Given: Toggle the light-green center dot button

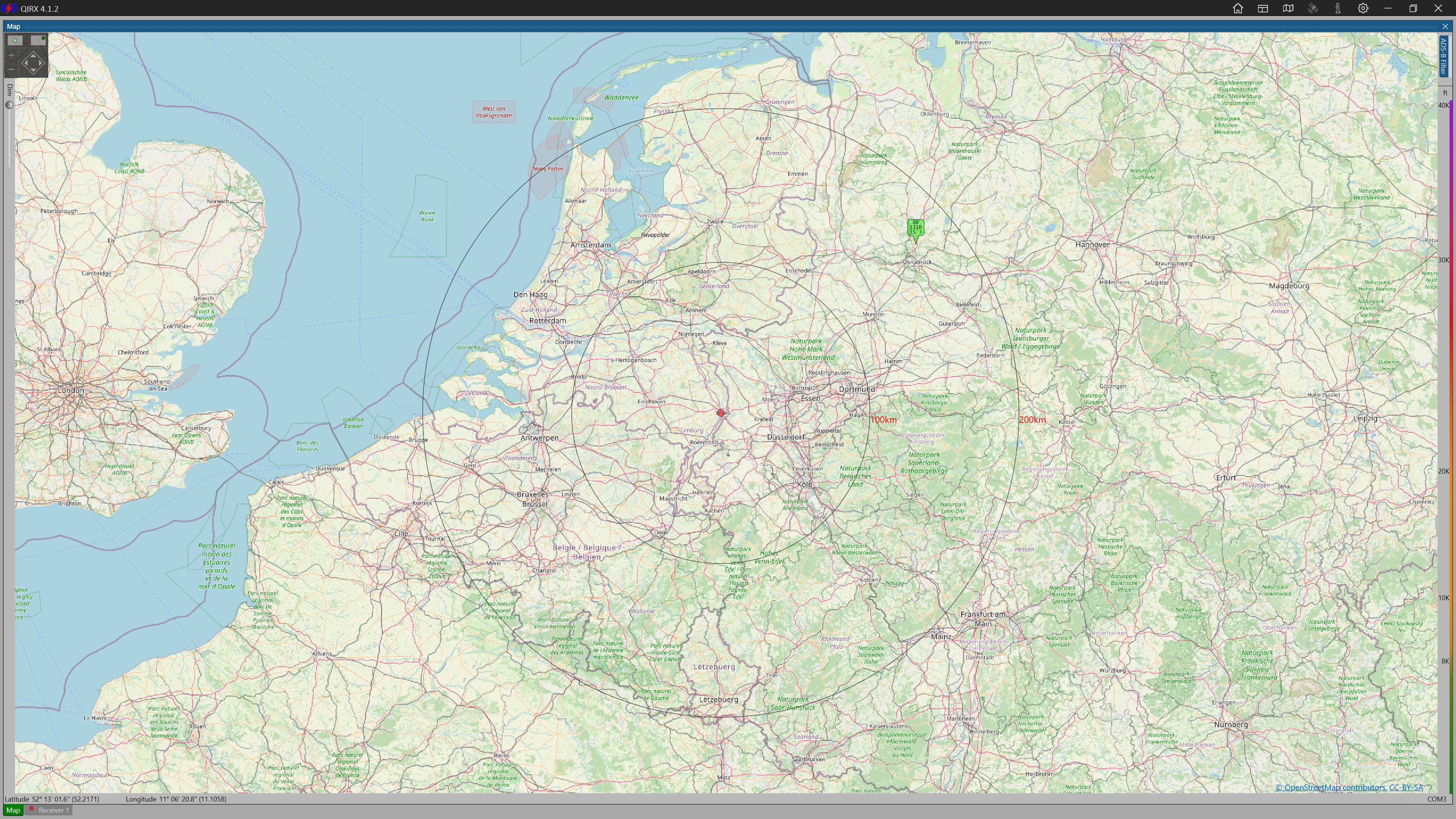Looking at the screenshot, I should click(x=15, y=40).
